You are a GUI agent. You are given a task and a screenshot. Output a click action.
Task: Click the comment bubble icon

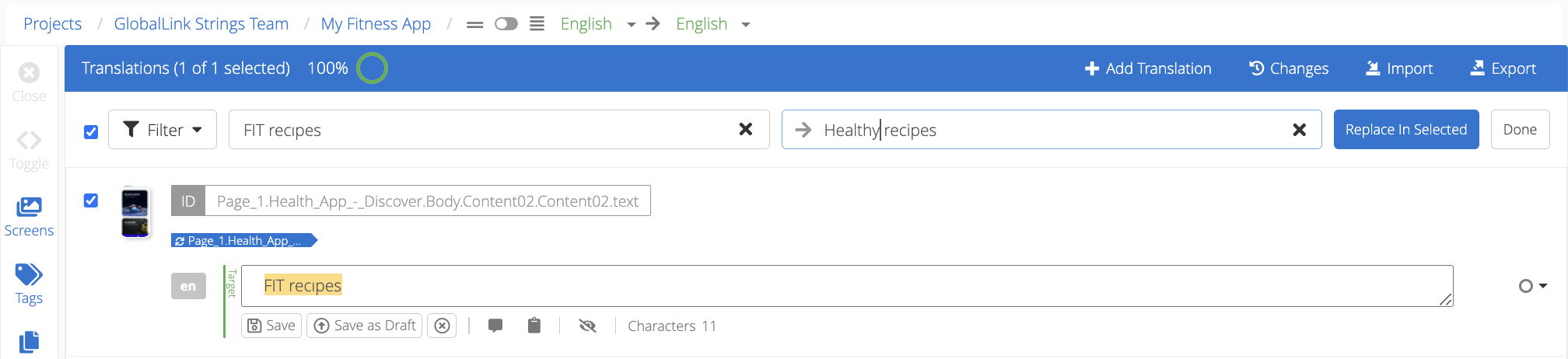495,326
